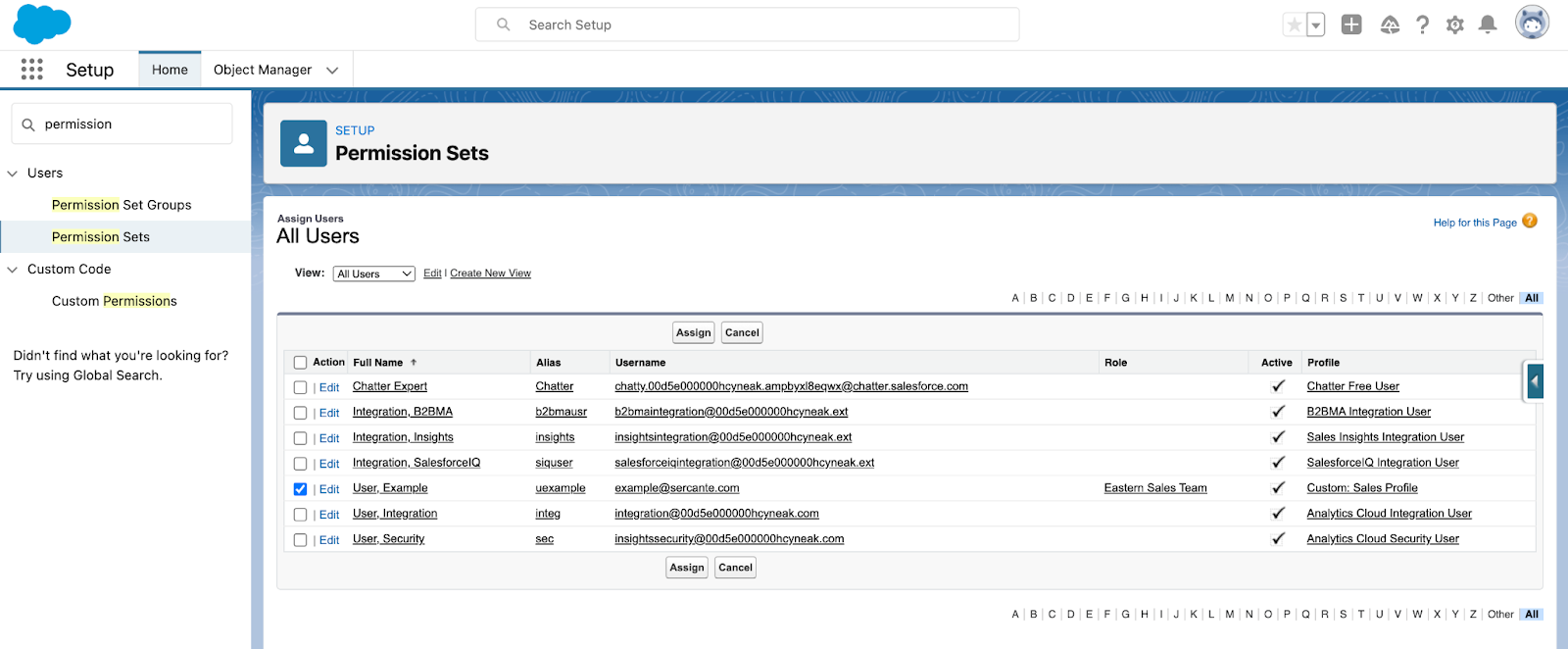The height and width of the screenshot is (649, 1568).
Task: Open the Trailhead guidance icon
Action: click(x=1390, y=25)
